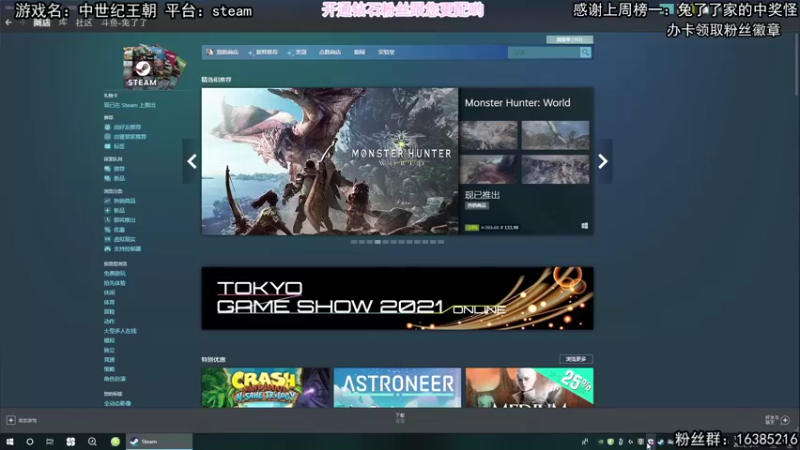The width and height of the screenshot is (800, 450).
Task: Click the 浏览更多 button
Action: pos(576,359)
